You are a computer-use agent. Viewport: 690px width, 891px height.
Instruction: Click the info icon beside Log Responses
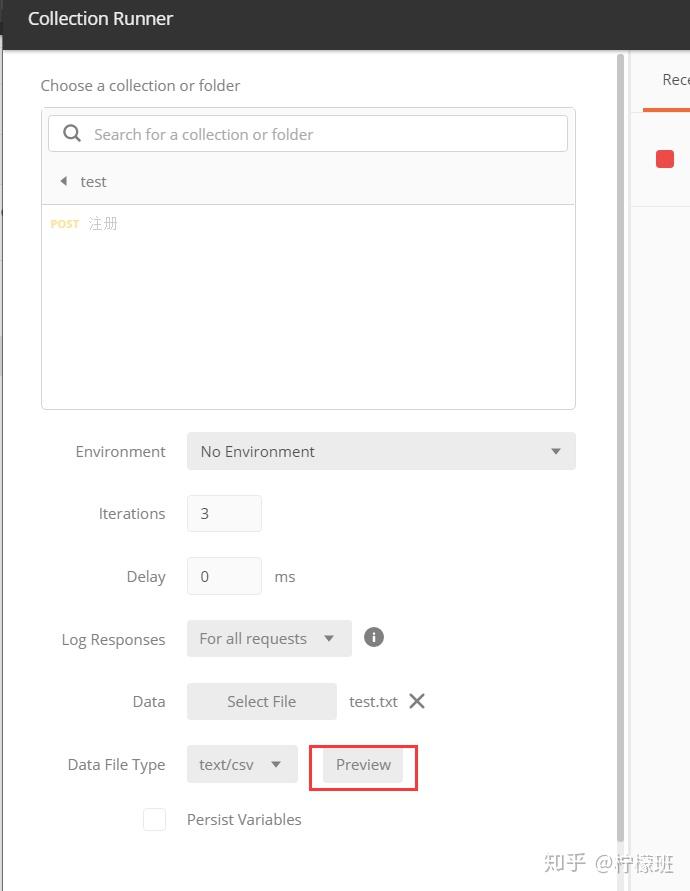pos(373,638)
